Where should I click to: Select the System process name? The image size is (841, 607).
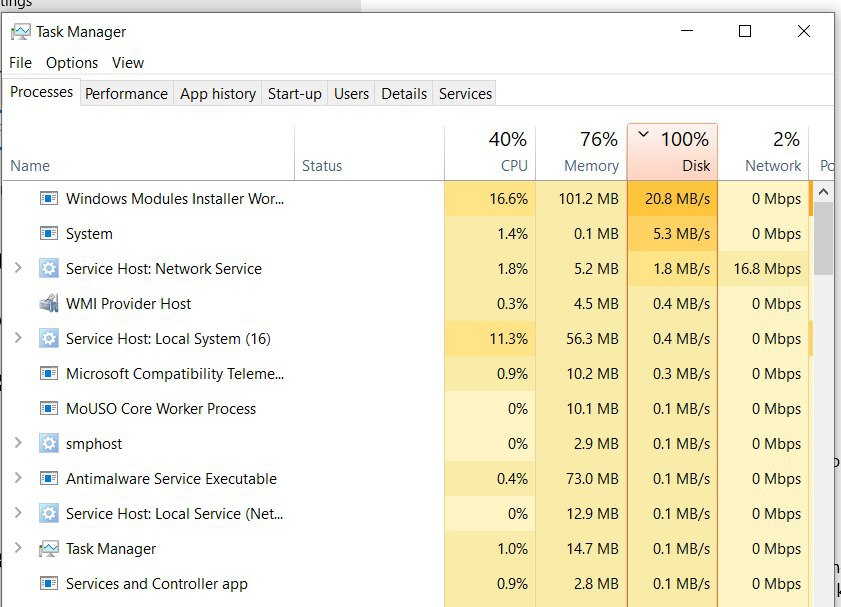click(89, 234)
